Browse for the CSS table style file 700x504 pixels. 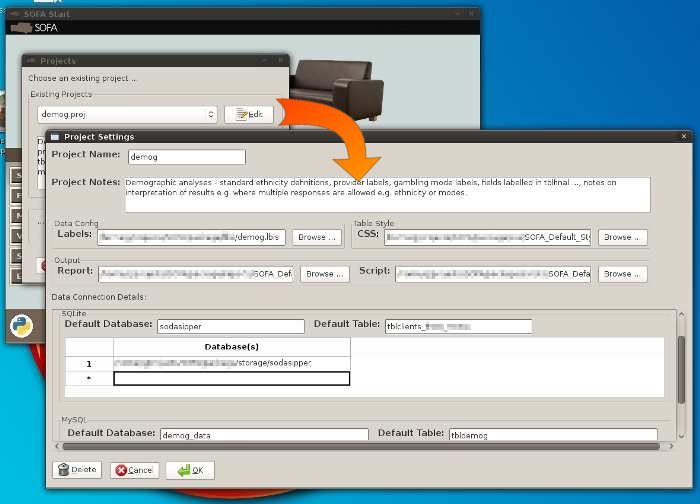coord(622,237)
